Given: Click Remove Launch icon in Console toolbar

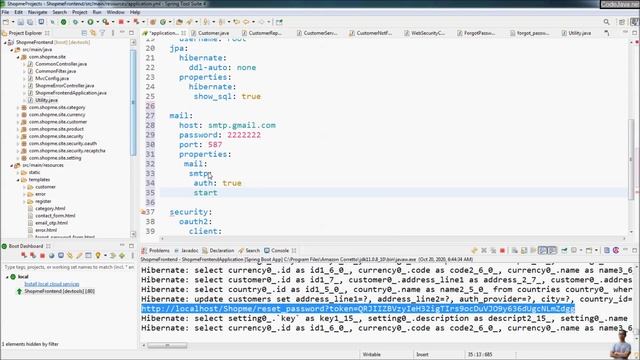Looking at the screenshot, I should 484,251.
